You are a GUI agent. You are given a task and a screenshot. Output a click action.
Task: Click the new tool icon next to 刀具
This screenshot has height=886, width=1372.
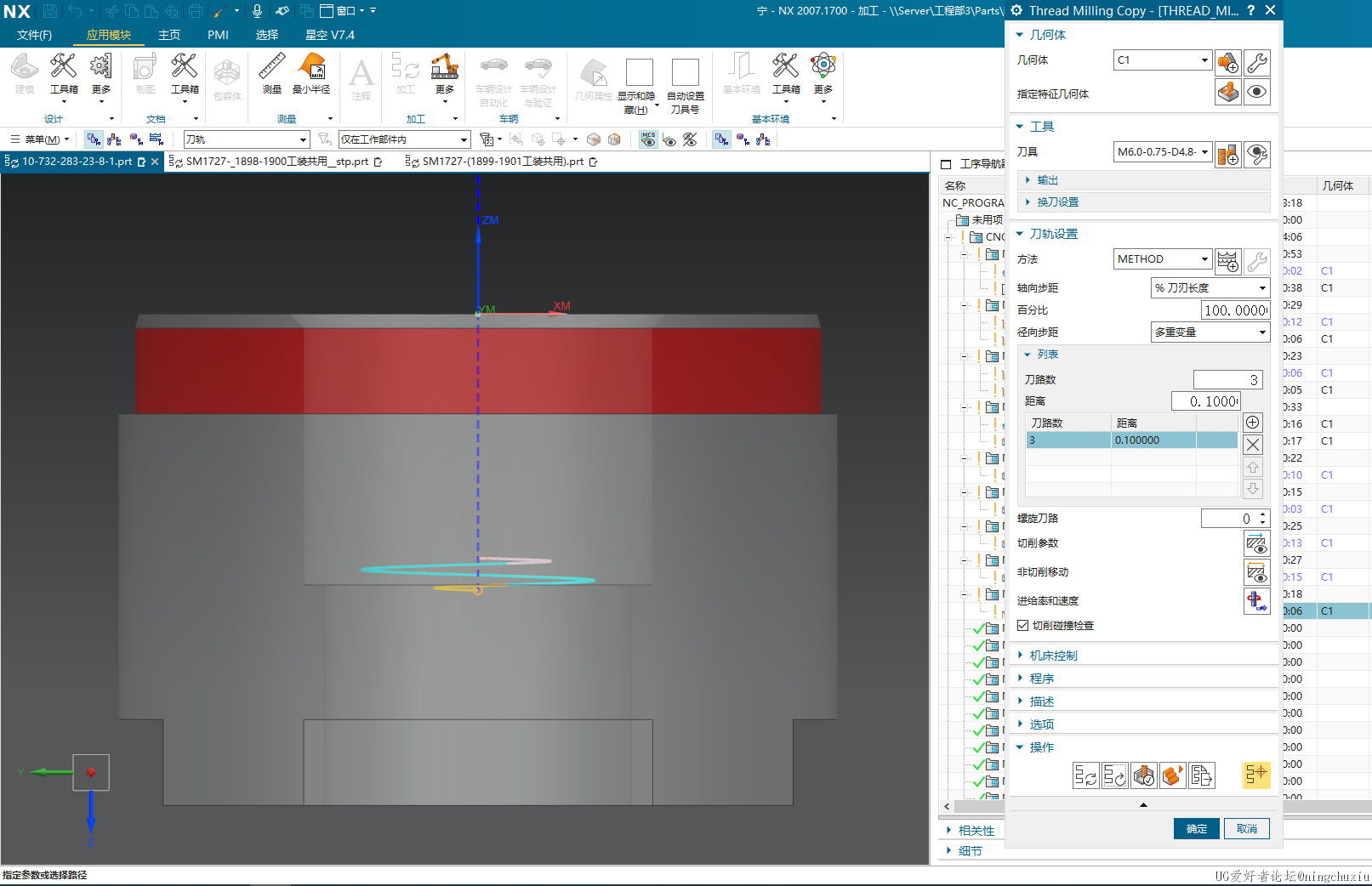tap(1227, 155)
